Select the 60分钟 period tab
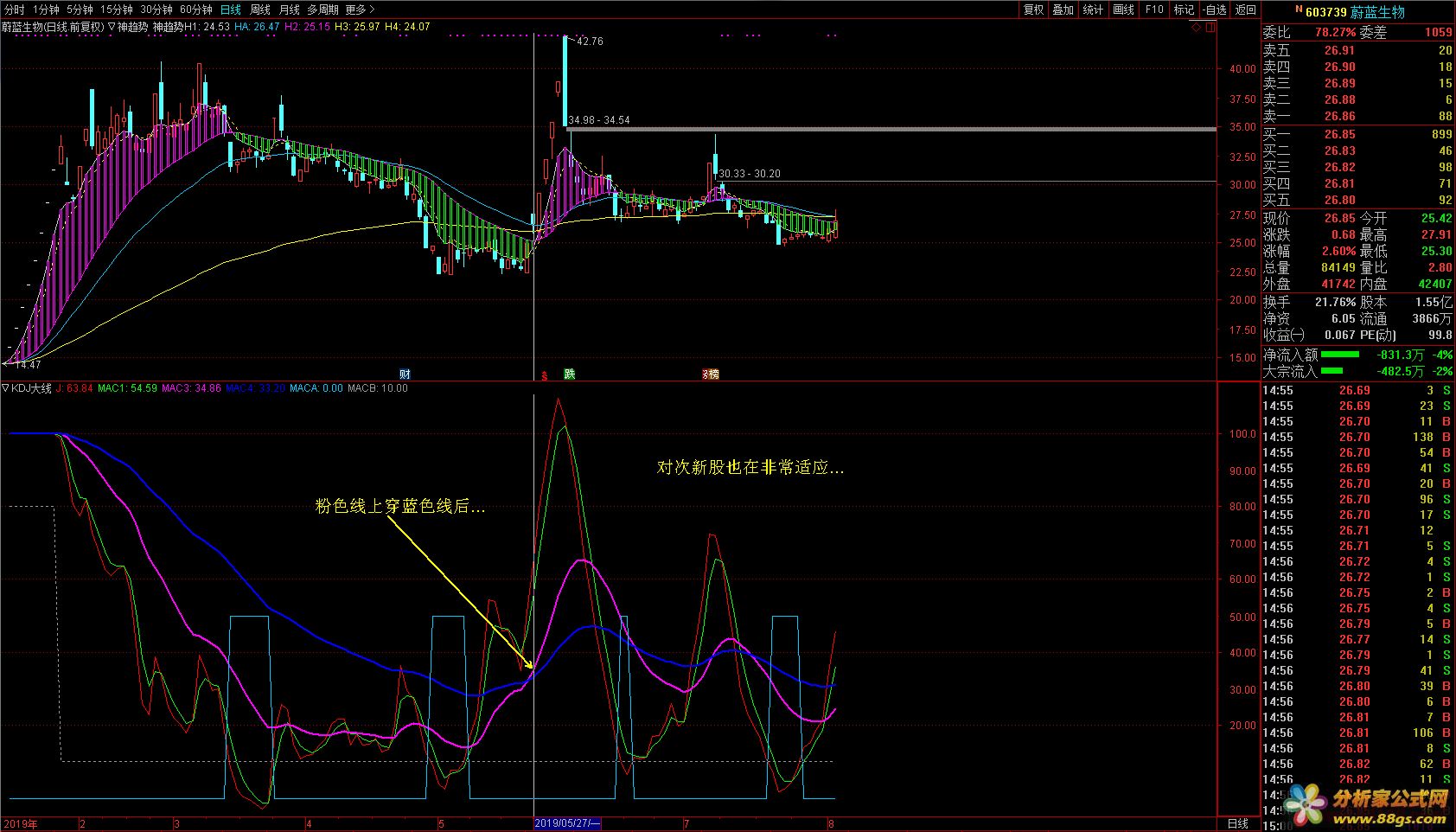Screen dimensions: 1456x832 tap(196, 10)
